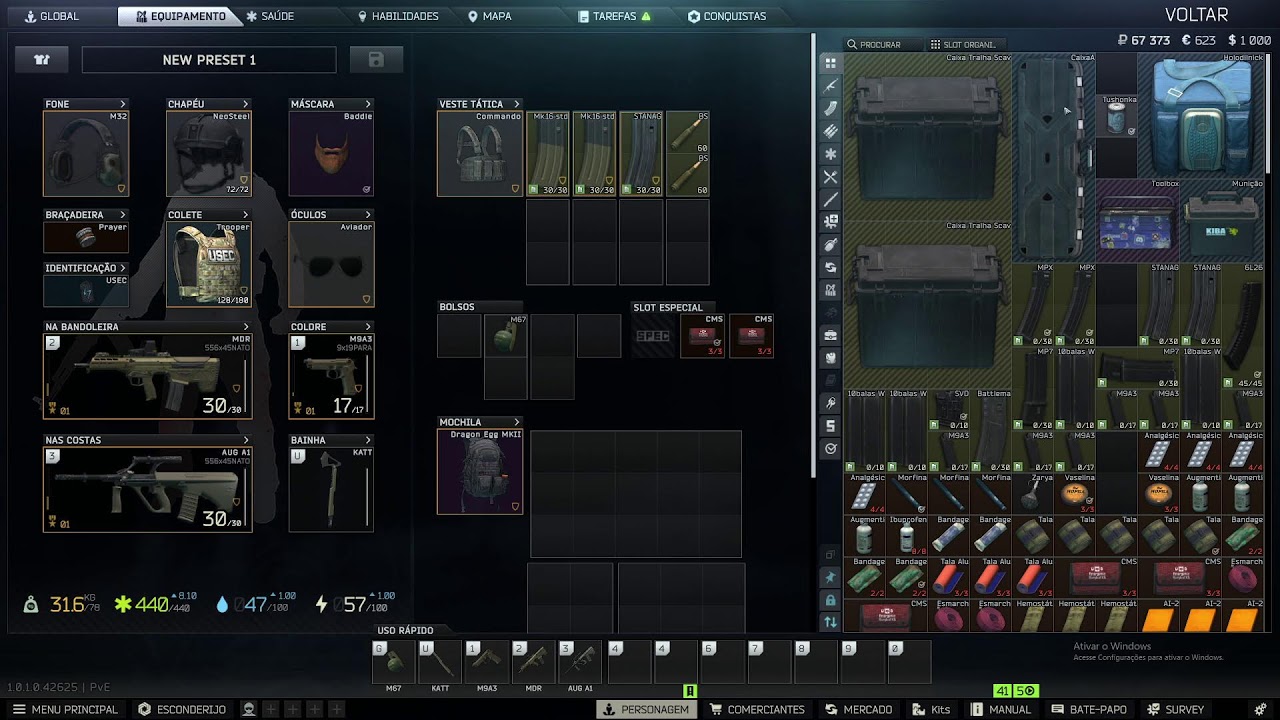Viewport: 1280px width, 720px height.
Task: Expand the Chapéu slot arrow
Action: (246, 104)
